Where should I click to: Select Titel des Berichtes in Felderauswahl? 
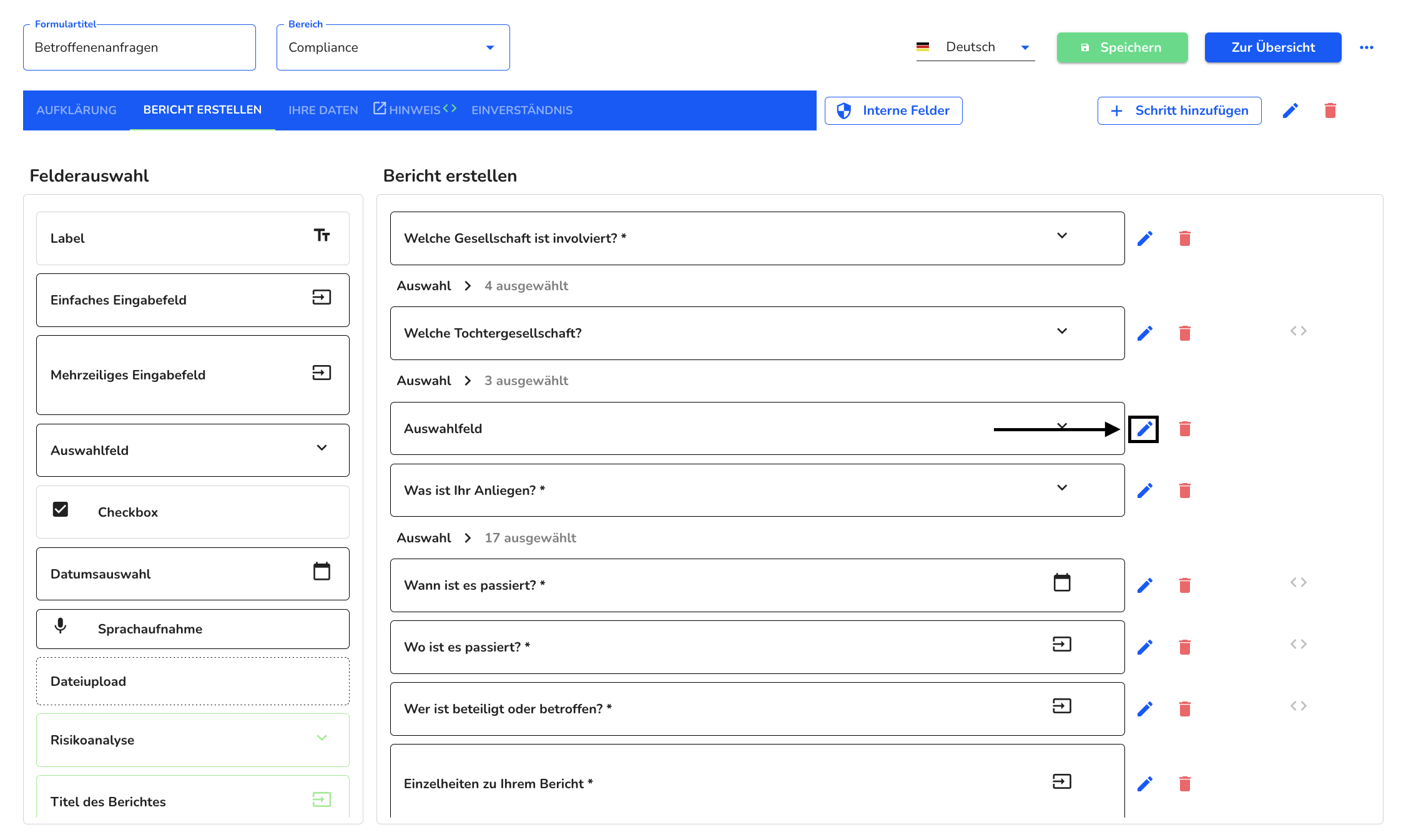point(193,797)
